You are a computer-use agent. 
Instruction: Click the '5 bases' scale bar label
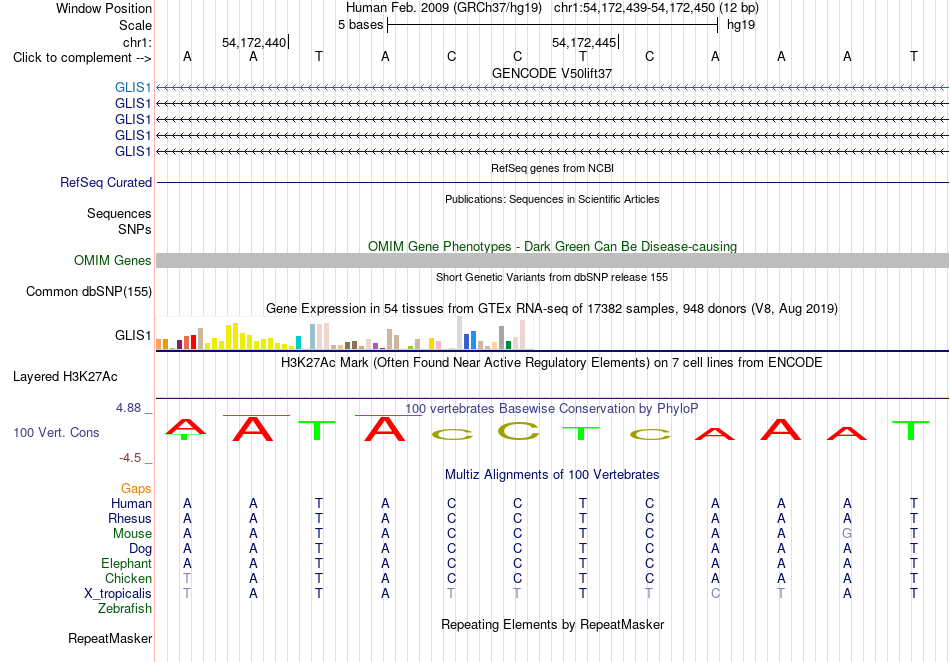pos(360,25)
